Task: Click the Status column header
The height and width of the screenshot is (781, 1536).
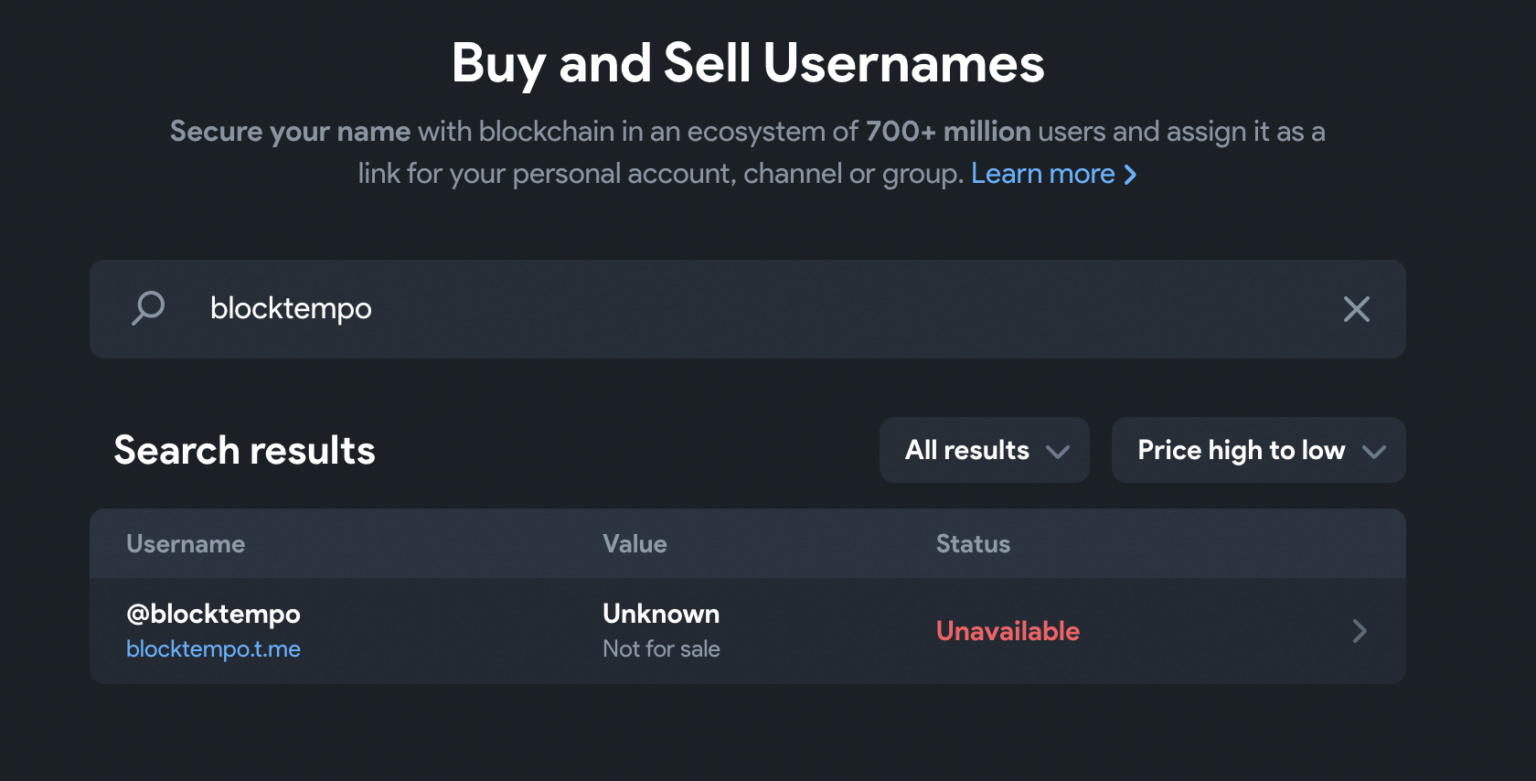Action: click(972, 544)
